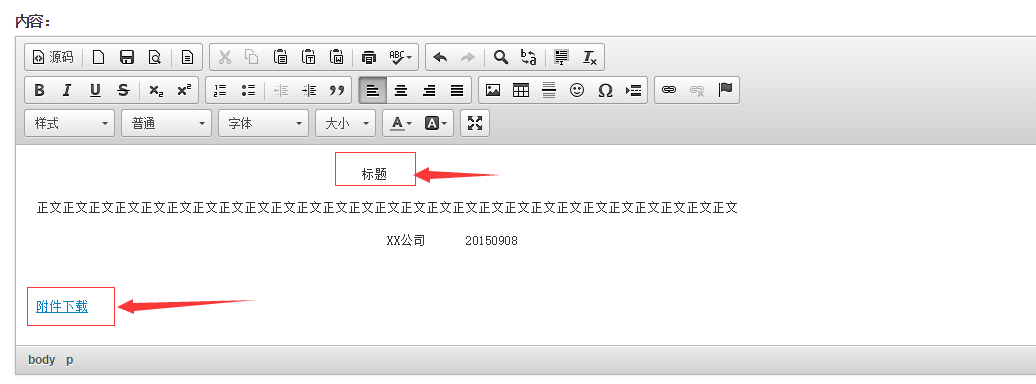Toggle Bold formatting

pos(39,91)
